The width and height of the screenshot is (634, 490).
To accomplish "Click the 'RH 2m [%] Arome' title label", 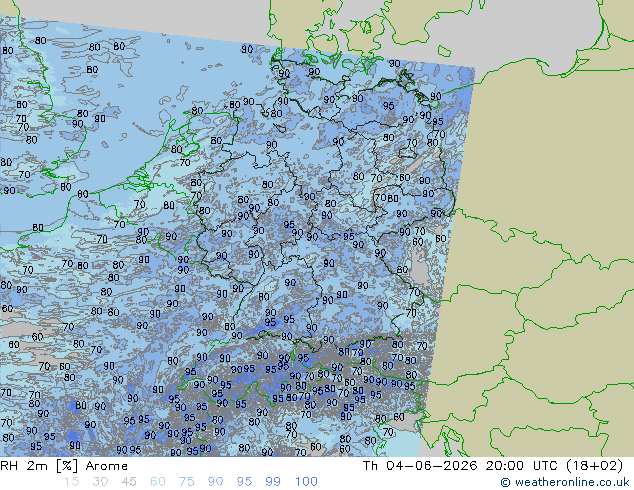I will coord(64,466).
